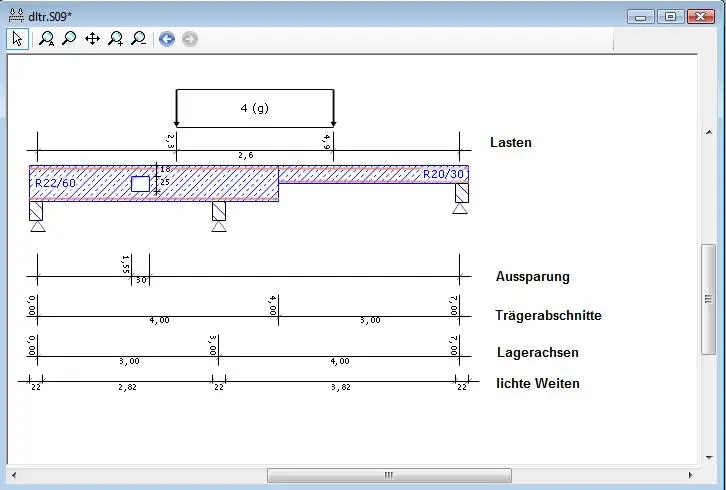This screenshot has height=490, width=726.
Task: Click the zoom in magnifier icon
Action: [115, 39]
